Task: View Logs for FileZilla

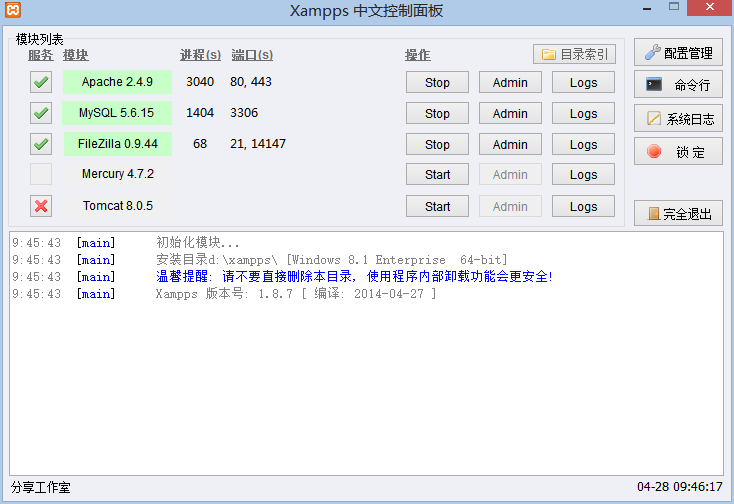Action: point(583,145)
